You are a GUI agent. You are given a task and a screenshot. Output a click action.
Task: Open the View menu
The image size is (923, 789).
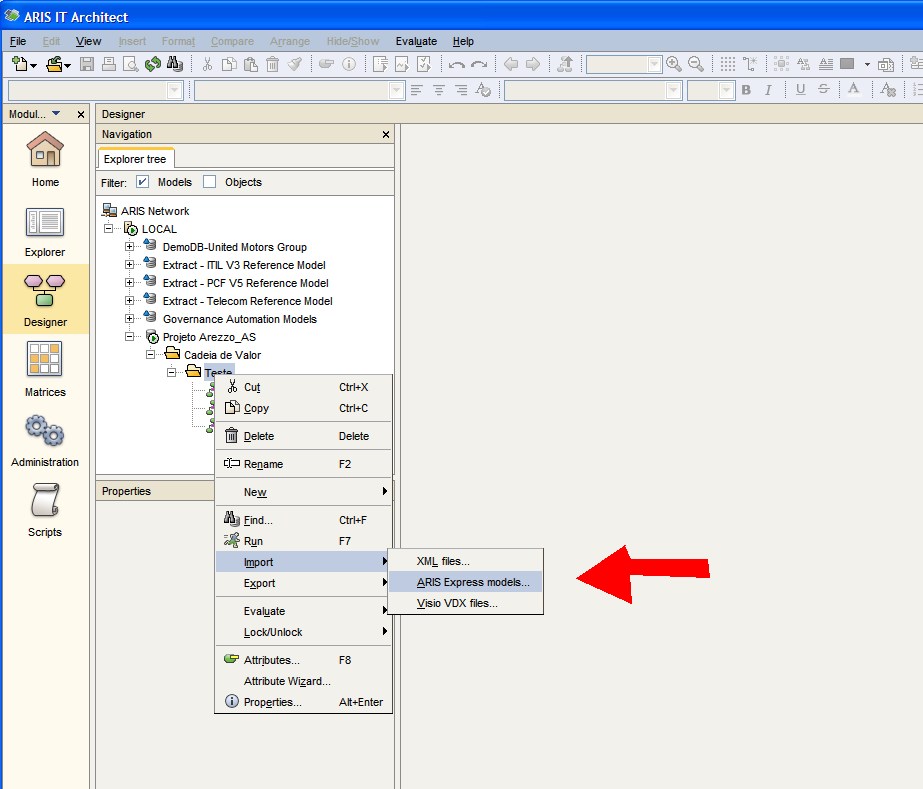click(x=88, y=41)
